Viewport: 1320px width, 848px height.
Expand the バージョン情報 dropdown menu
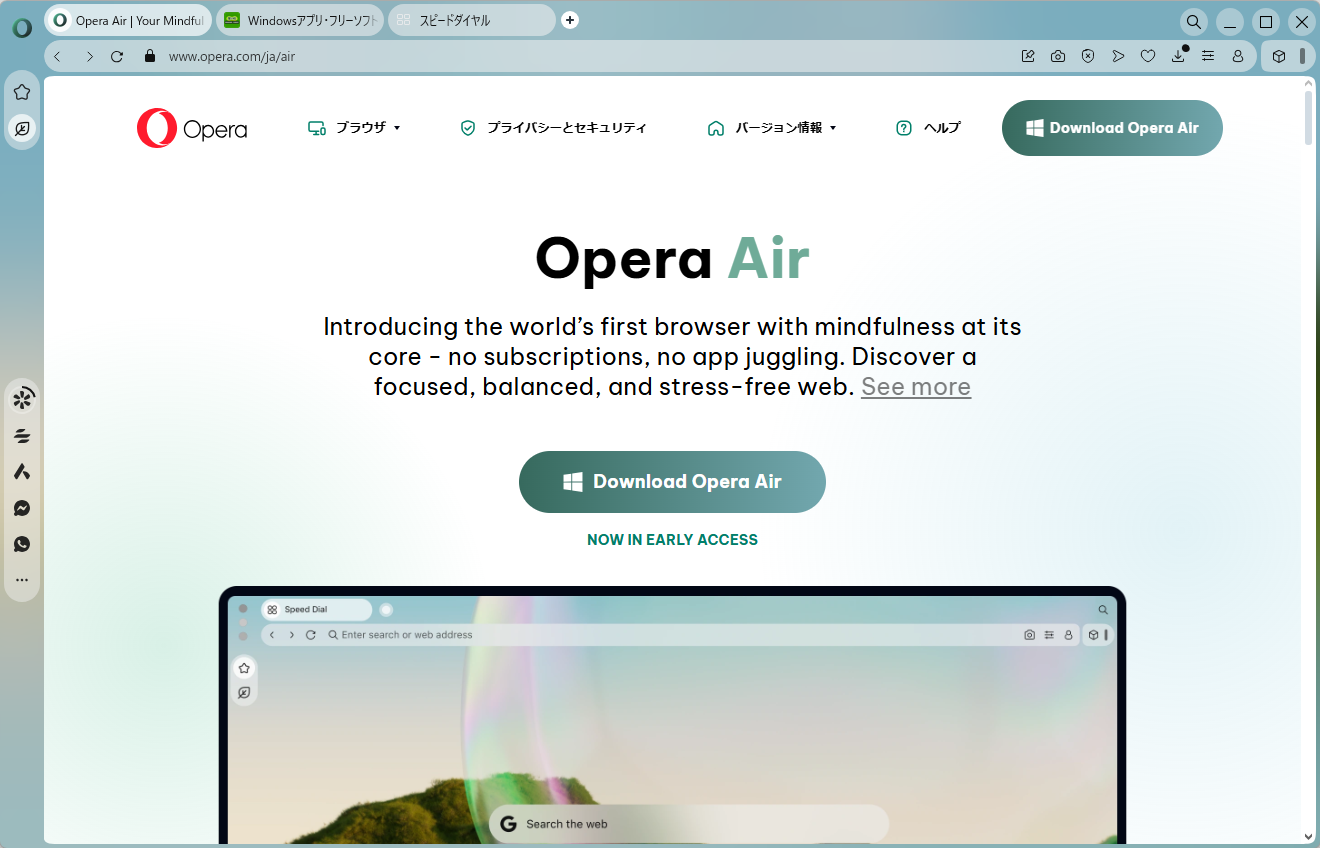[772, 128]
